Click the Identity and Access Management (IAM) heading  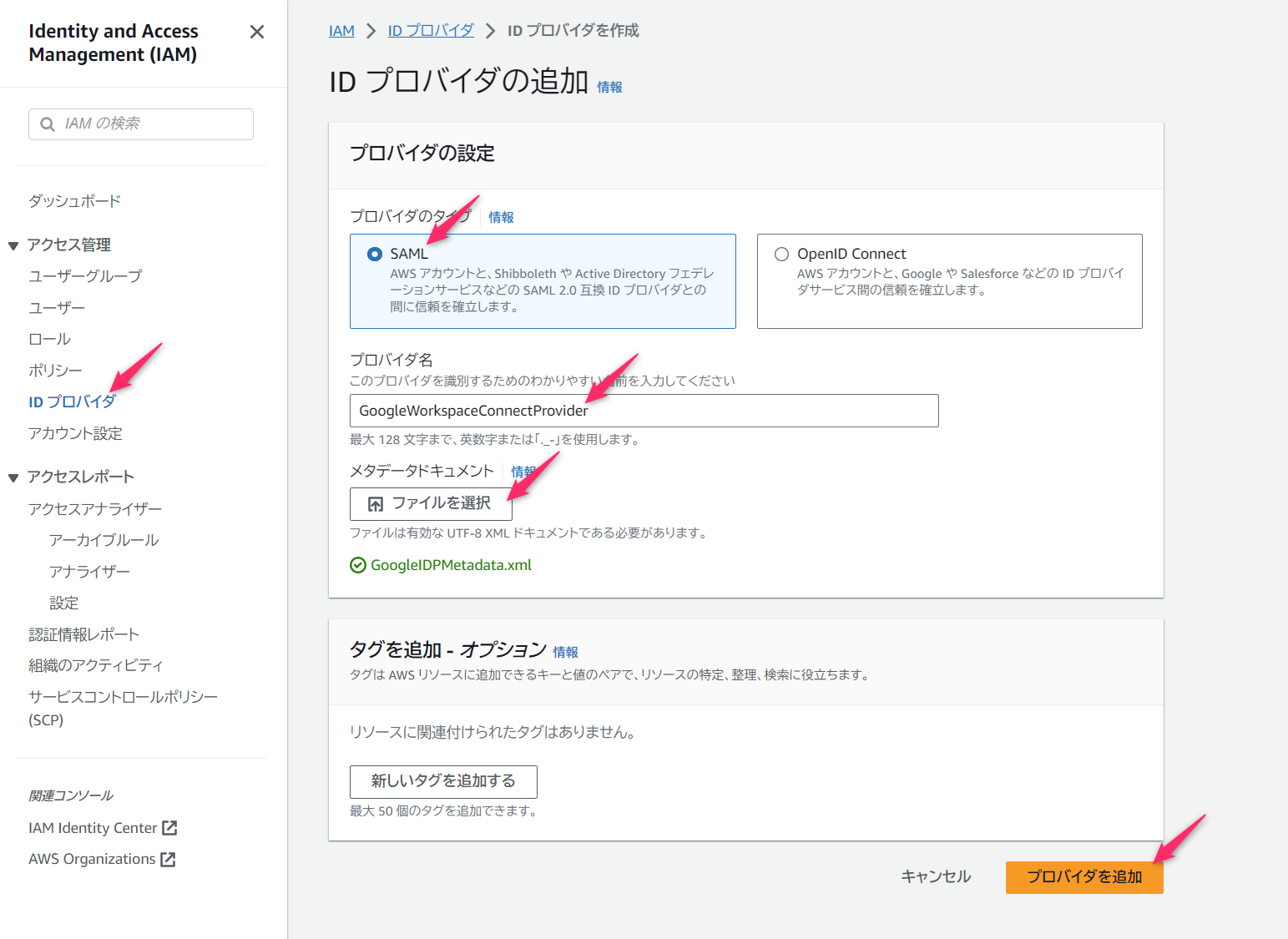pos(114,43)
